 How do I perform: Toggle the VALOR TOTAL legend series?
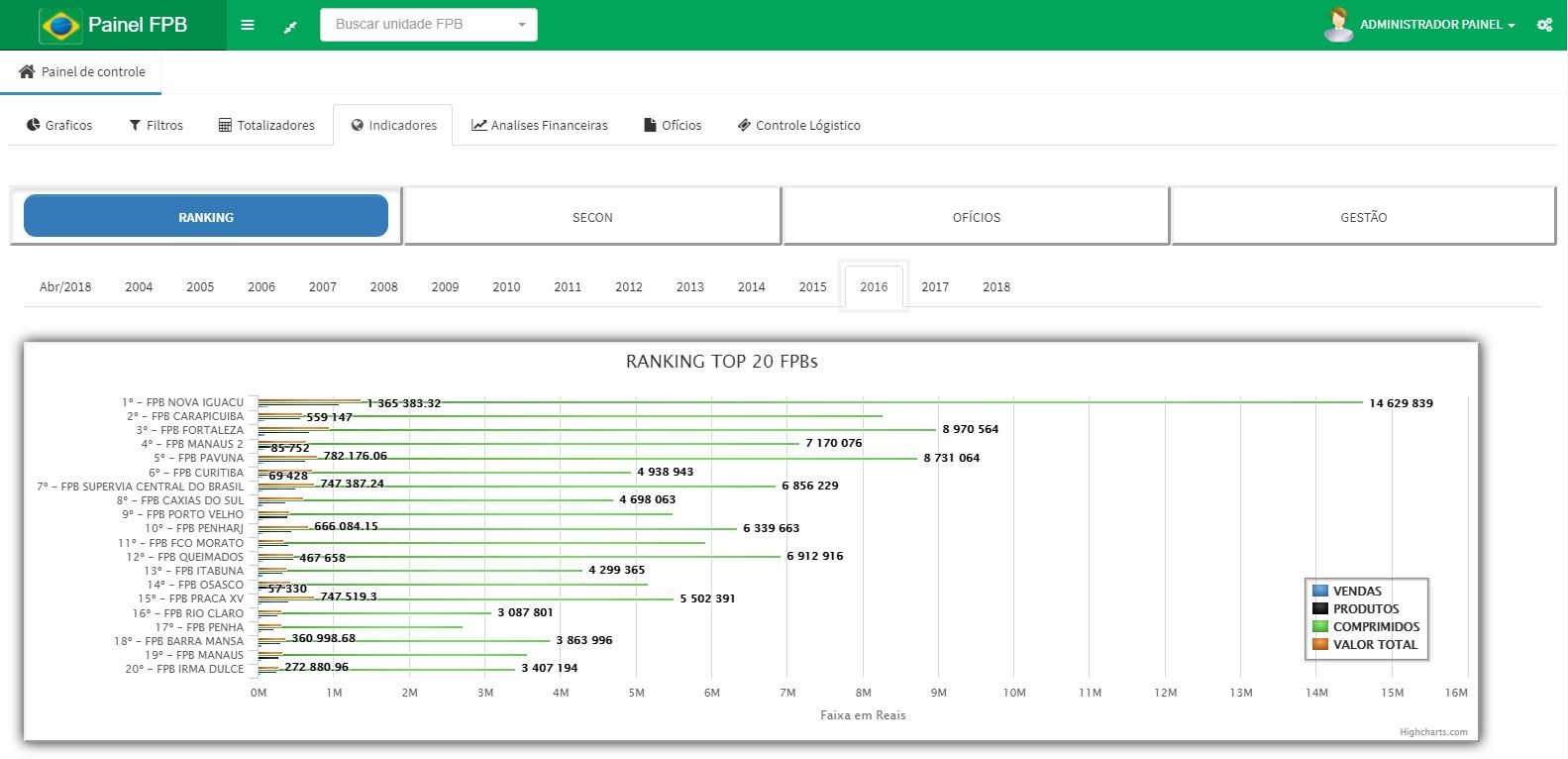click(x=1365, y=644)
